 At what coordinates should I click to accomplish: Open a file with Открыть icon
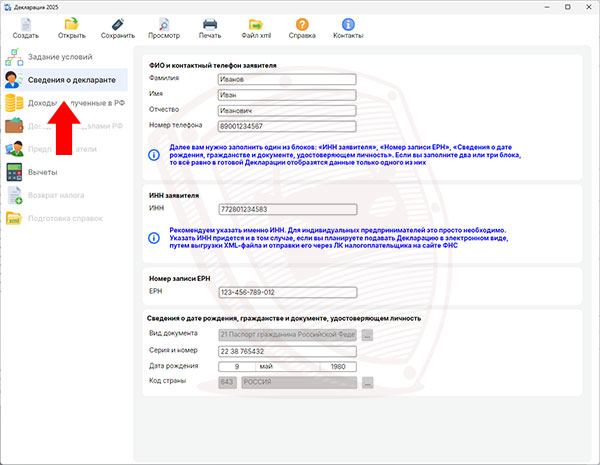tap(71, 24)
